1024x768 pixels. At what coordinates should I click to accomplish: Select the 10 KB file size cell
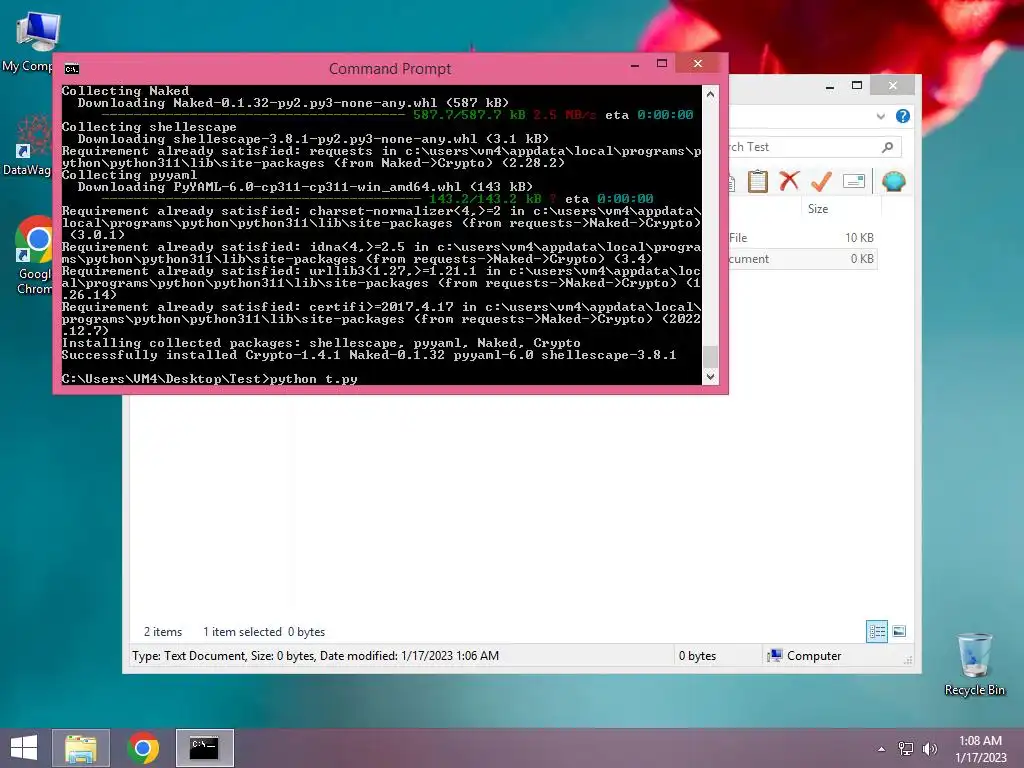(859, 238)
